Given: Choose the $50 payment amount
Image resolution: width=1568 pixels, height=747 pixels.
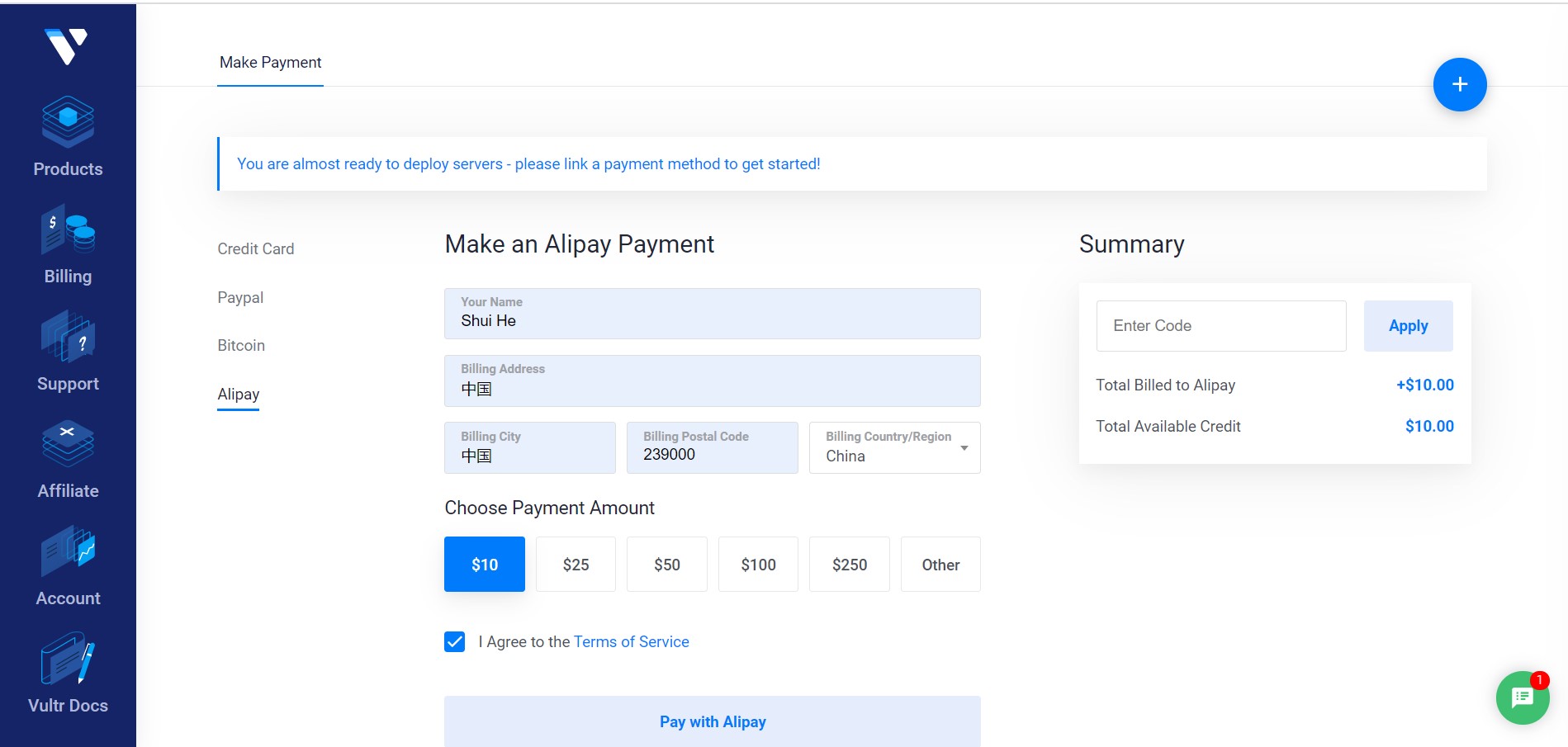Looking at the screenshot, I should 667,565.
